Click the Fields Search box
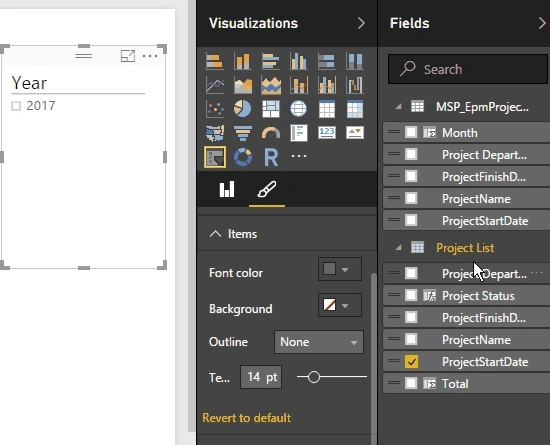The image size is (550, 445). pos(467,69)
